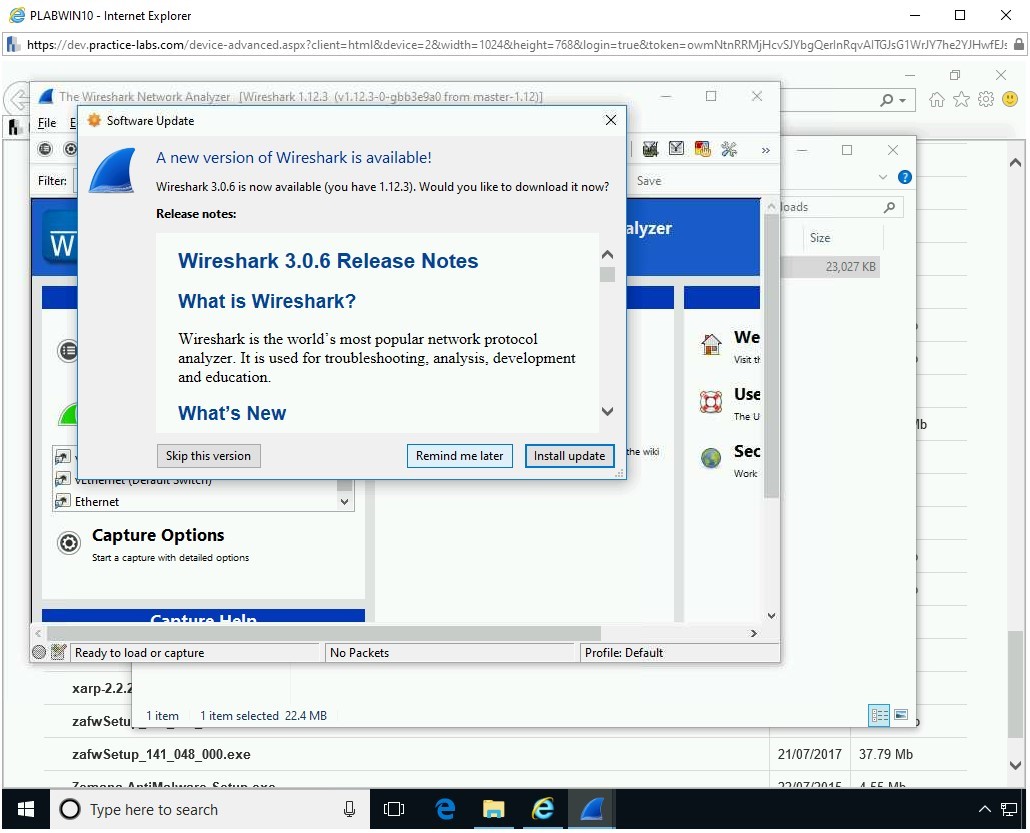Open Microsoft Edge from the taskbar
This screenshot has height=833, width=1030.
[445, 809]
